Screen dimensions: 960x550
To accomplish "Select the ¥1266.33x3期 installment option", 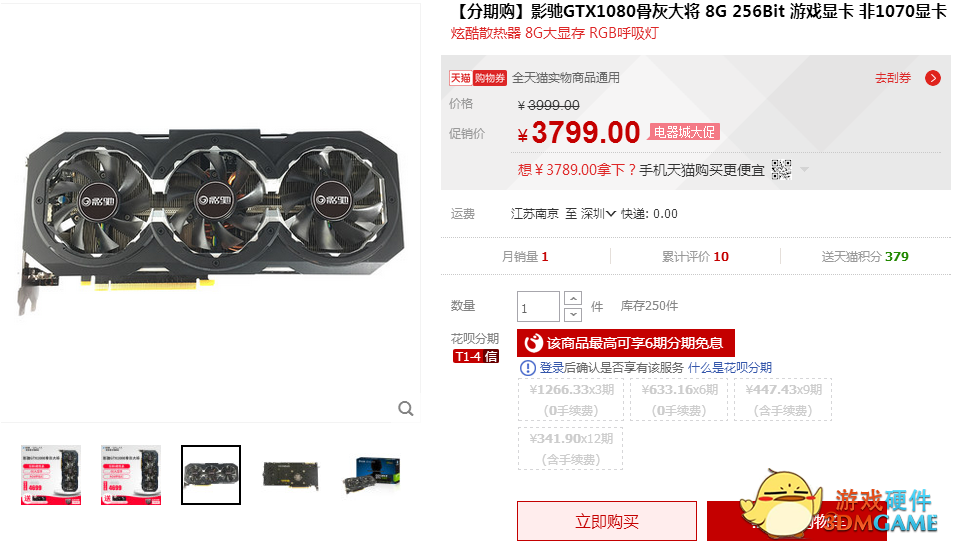I will [571, 400].
